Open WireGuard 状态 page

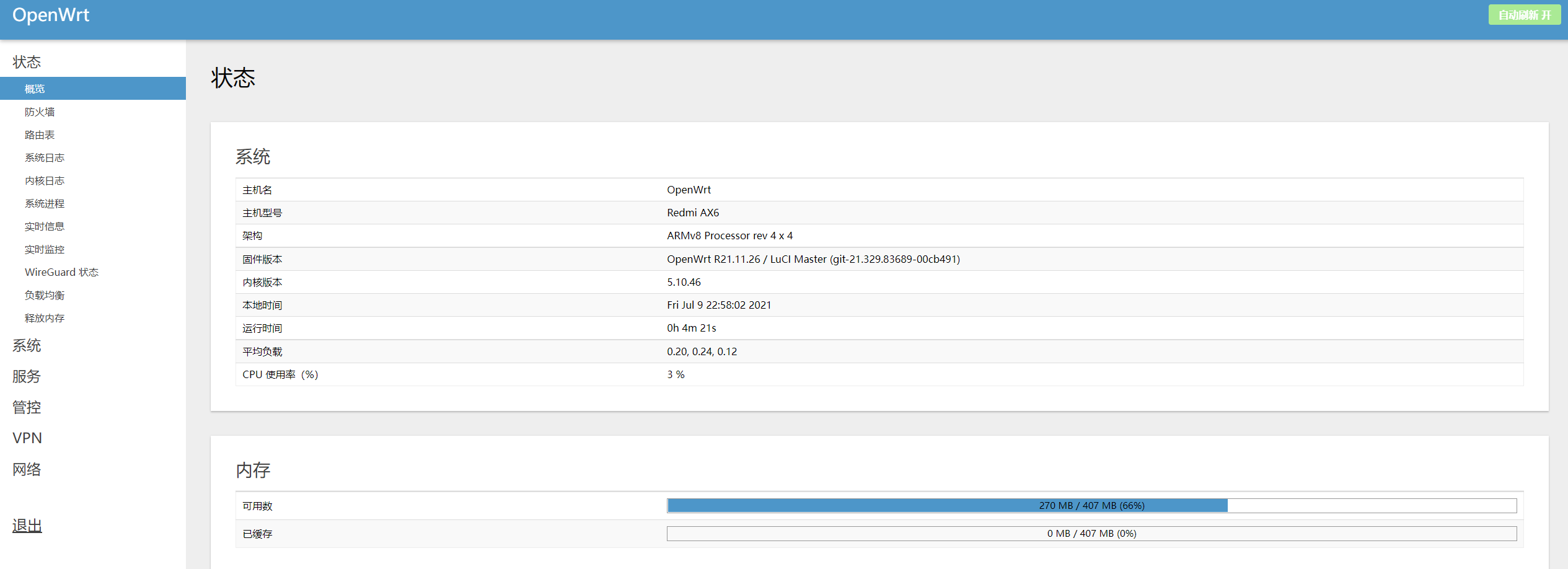click(61, 272)
